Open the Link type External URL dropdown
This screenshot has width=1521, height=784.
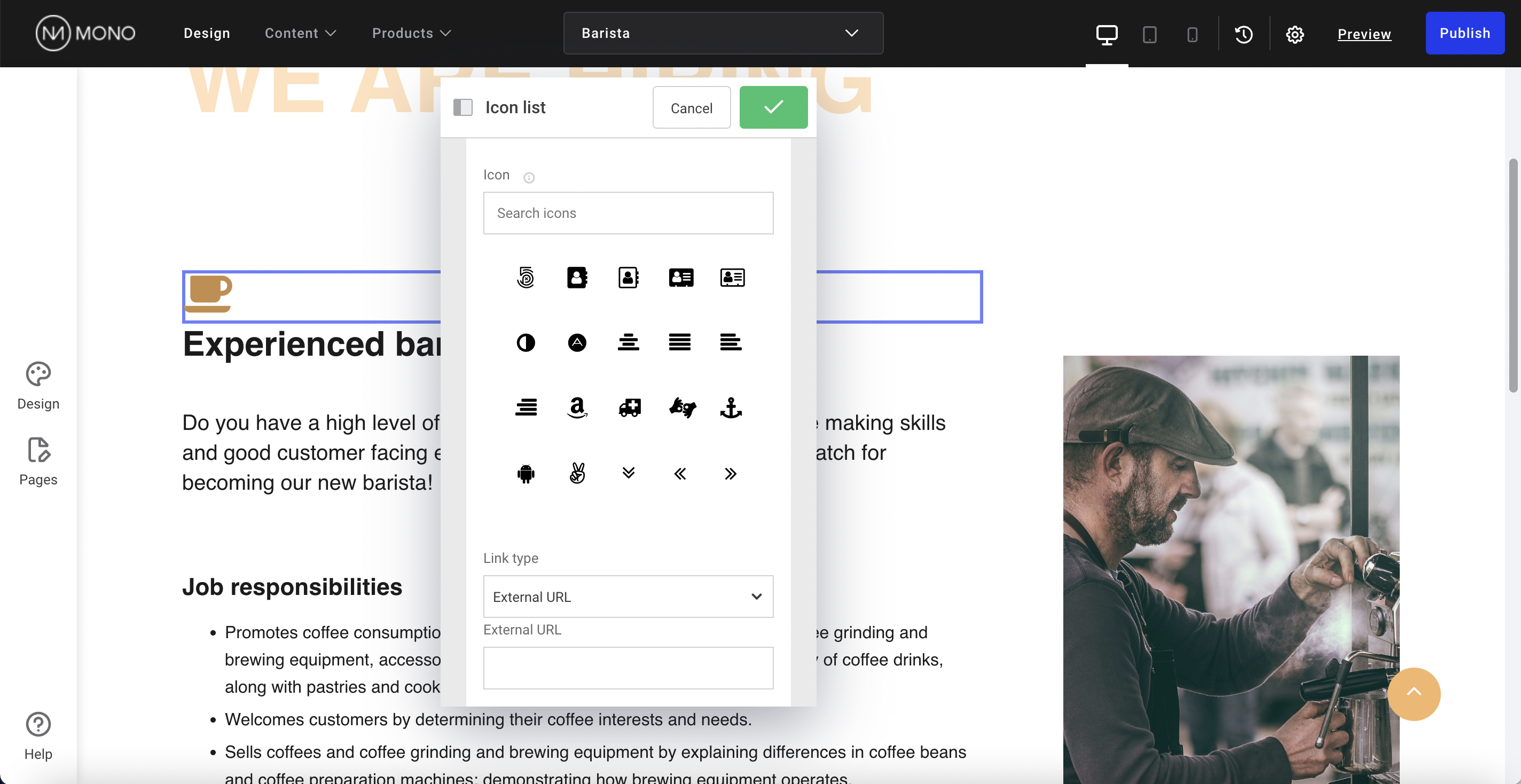(628, 597)
